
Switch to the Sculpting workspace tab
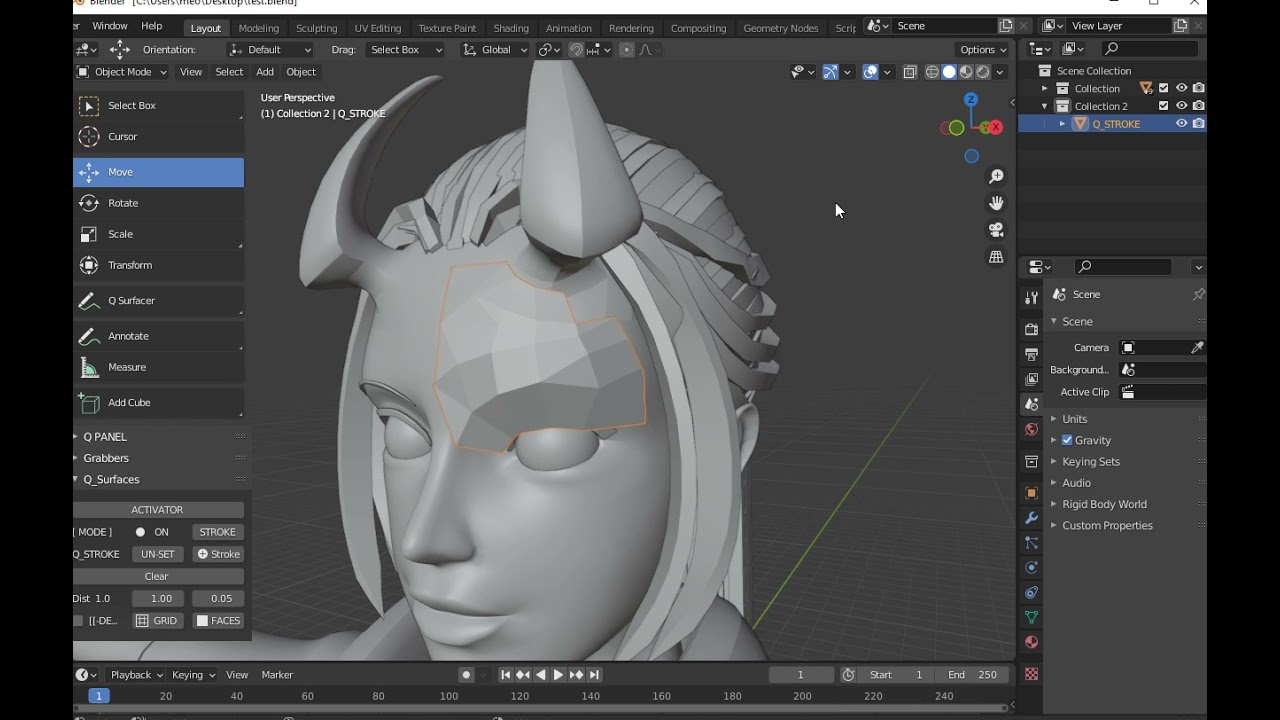316,28
